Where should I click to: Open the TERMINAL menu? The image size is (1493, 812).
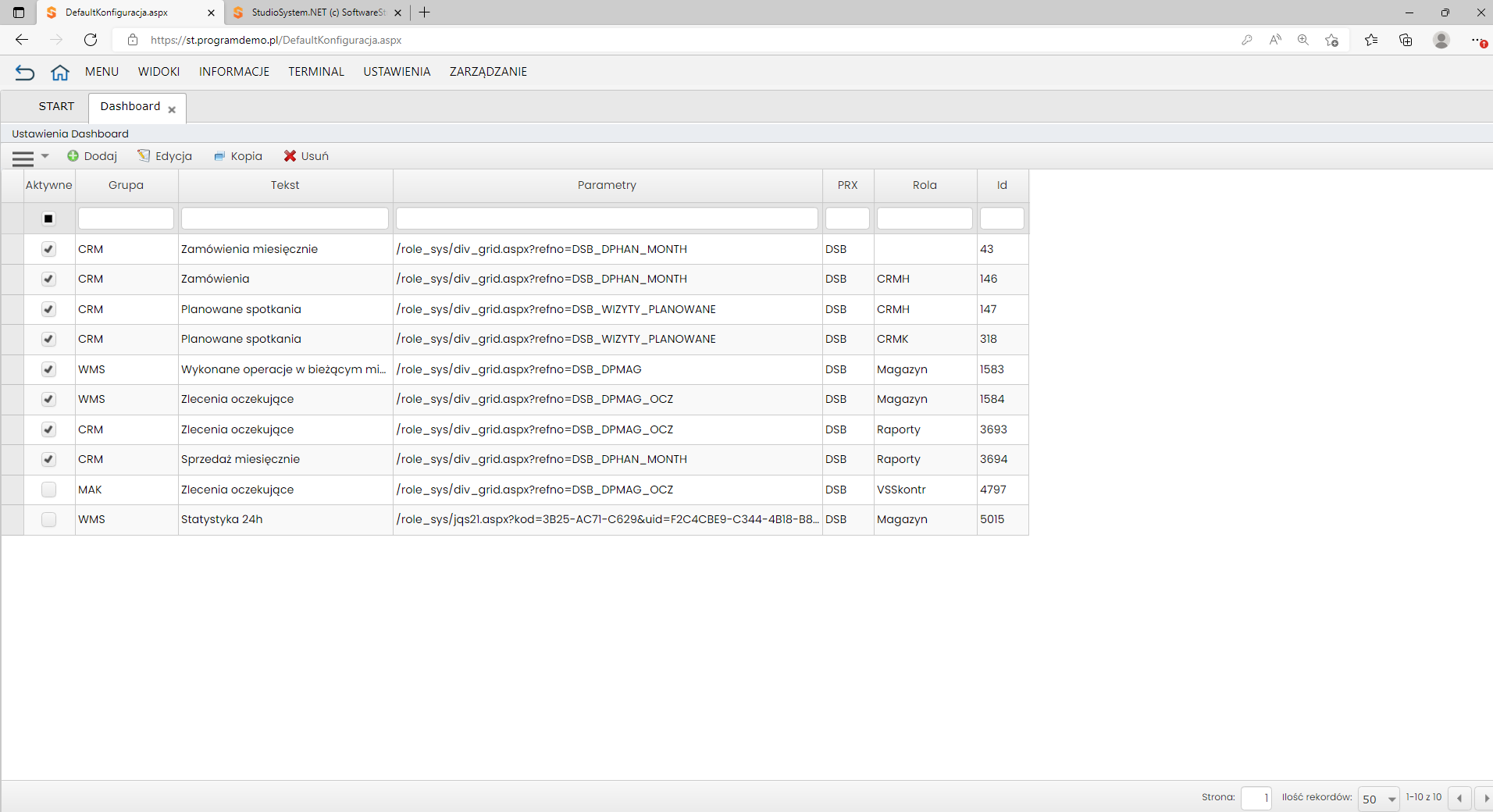[x=316, y=72]
